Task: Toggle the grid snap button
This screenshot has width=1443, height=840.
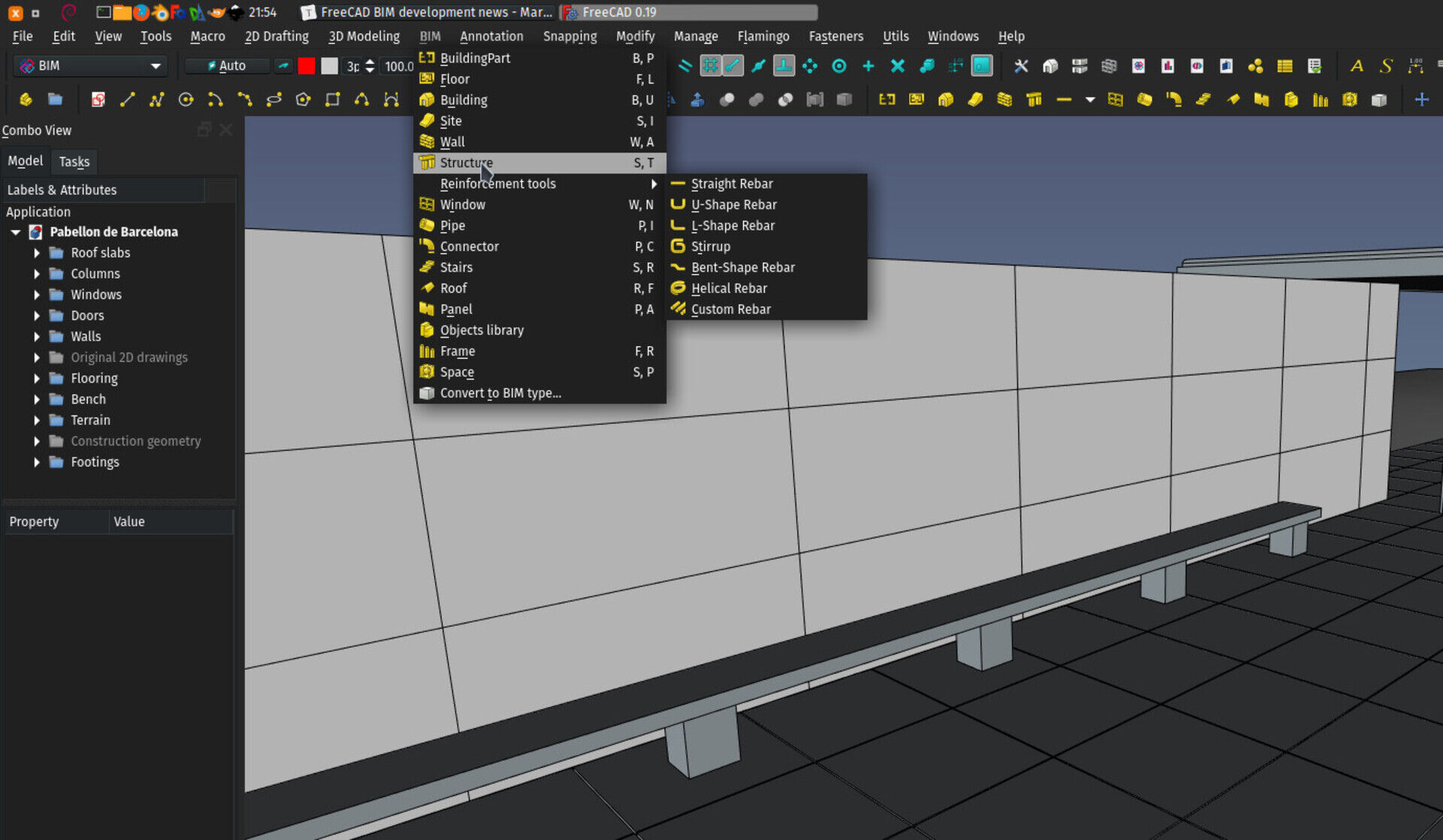Action: 710,66
